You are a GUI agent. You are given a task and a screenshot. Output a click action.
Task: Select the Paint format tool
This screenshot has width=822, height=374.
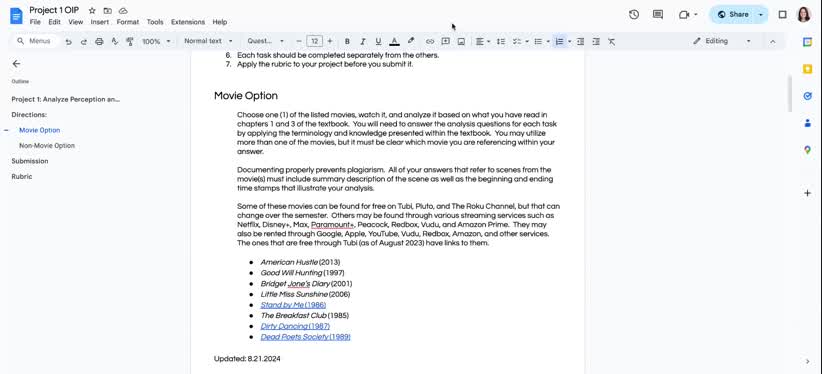click(x=130, y=41)
